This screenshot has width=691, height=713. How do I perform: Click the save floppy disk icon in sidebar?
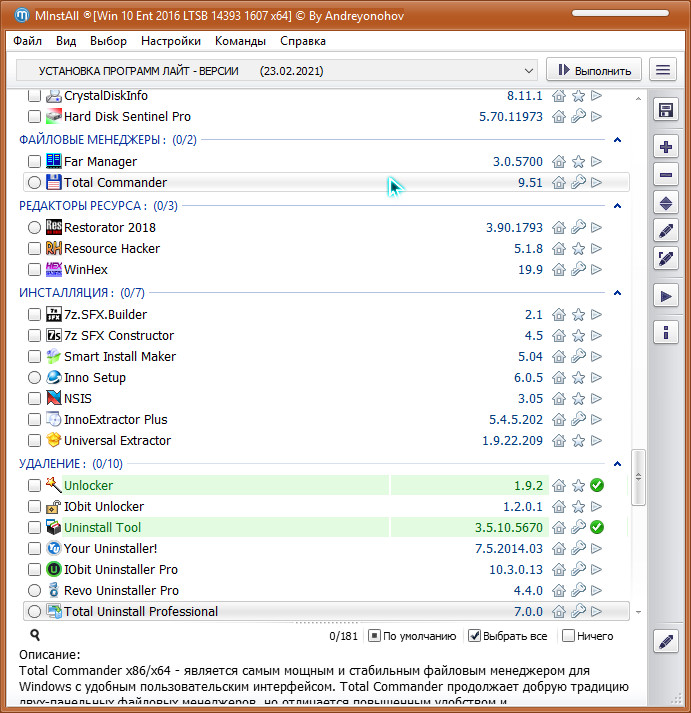[x=666, y=110]
